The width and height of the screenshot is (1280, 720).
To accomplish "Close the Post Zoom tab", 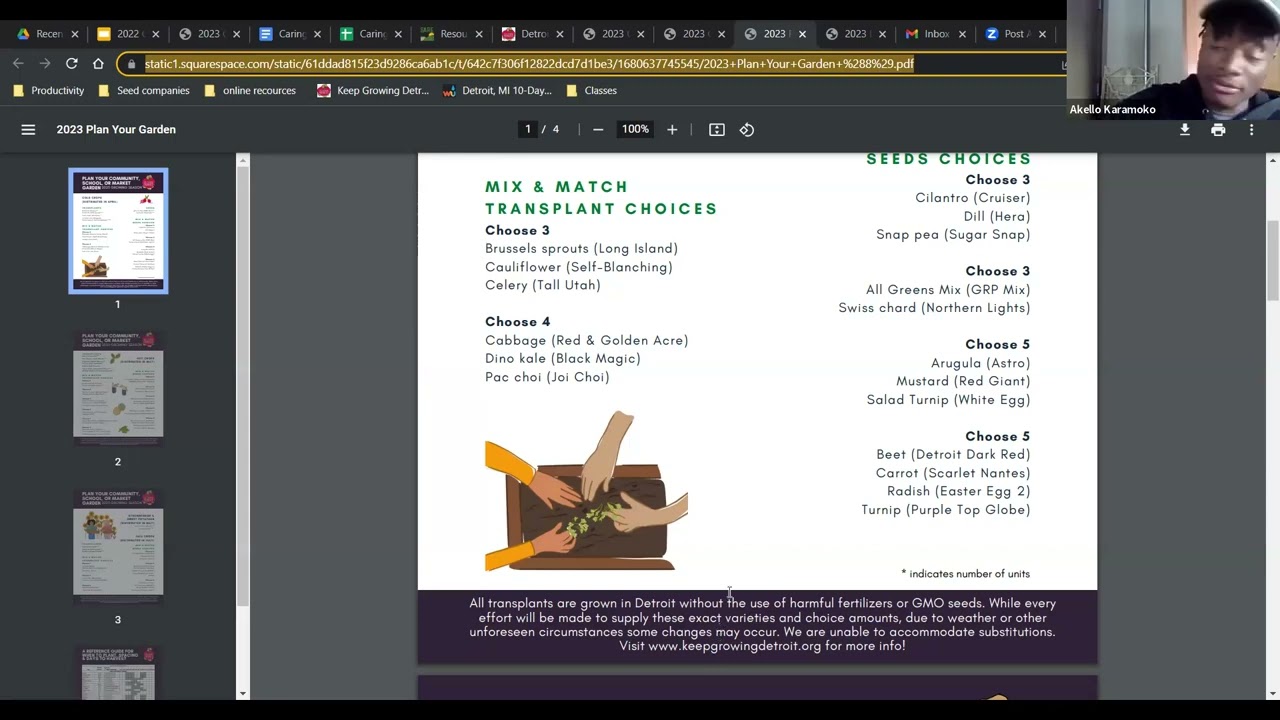I will click(x=1042, y=34).
